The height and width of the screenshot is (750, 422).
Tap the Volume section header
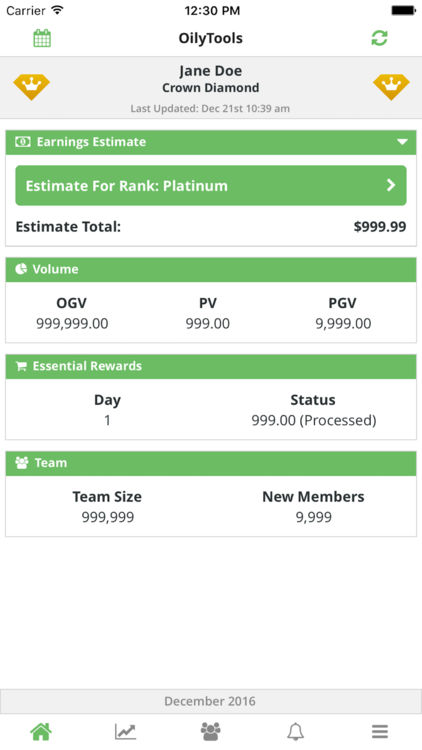click(x=211, y=269)
